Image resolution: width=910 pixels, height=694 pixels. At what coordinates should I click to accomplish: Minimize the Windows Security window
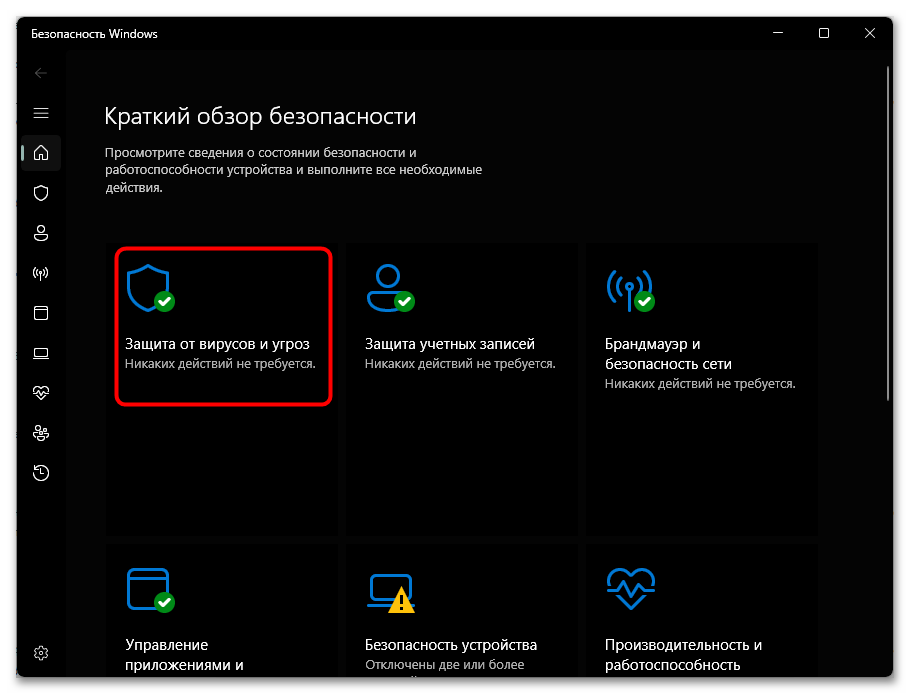point(778,33)
